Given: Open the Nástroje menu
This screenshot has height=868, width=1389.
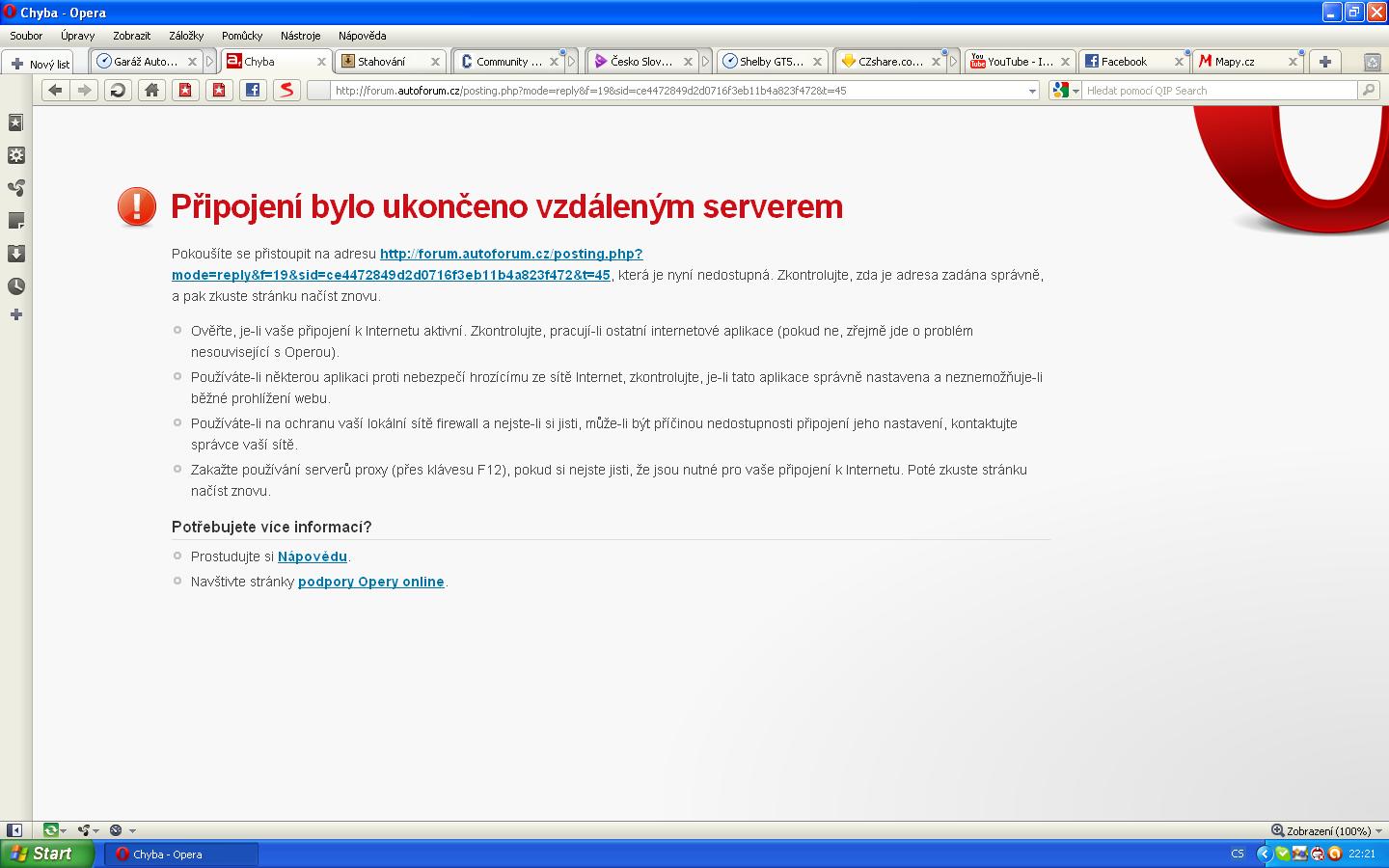Looking at the screenshot, I should pyautogui.click(x=300, y=36).
